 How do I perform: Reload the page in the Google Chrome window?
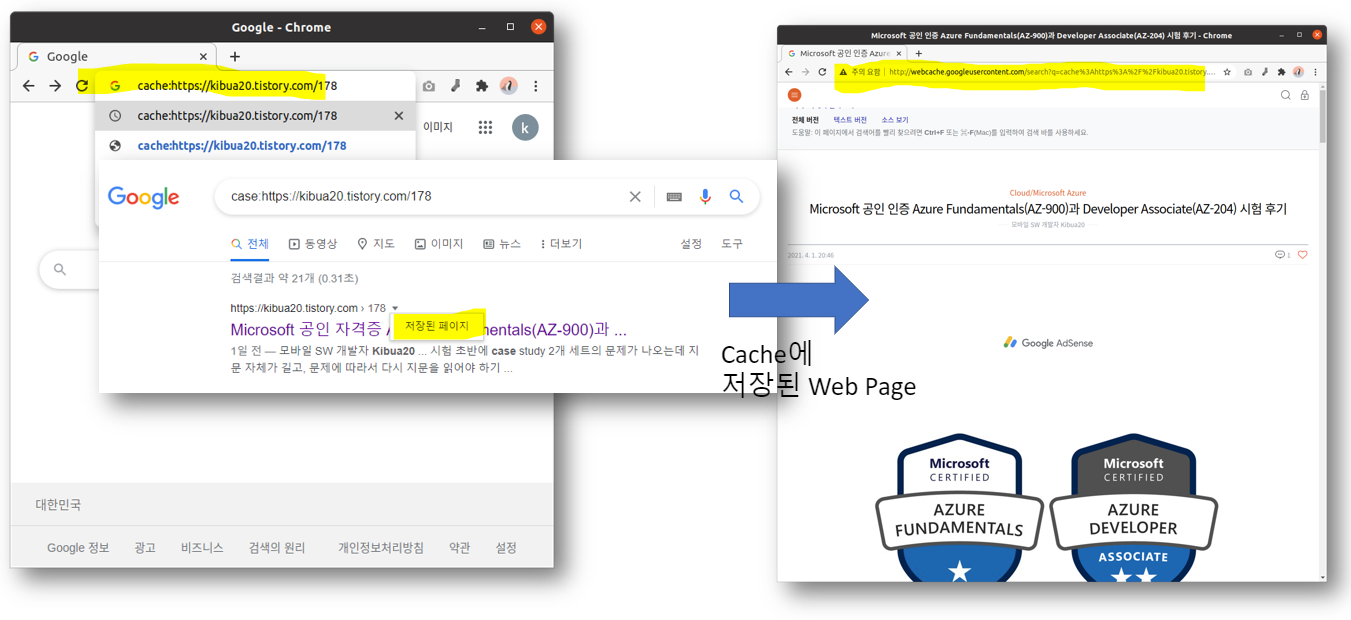point(82,86)
